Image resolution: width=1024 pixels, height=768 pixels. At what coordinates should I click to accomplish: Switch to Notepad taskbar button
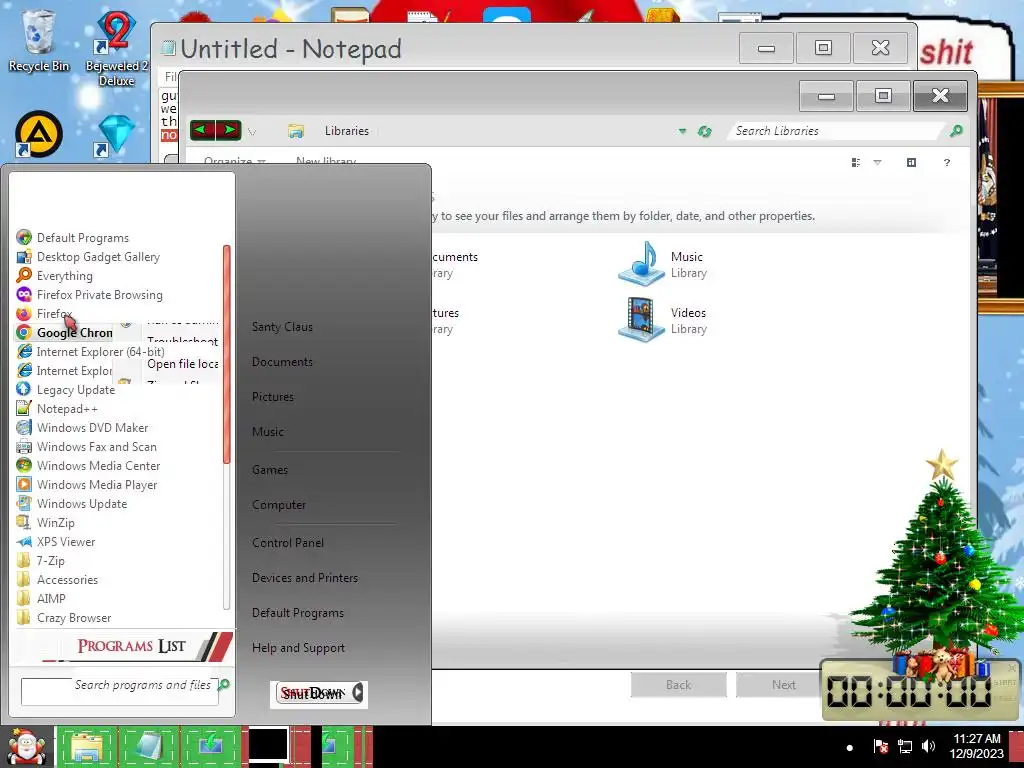[149, 746]
